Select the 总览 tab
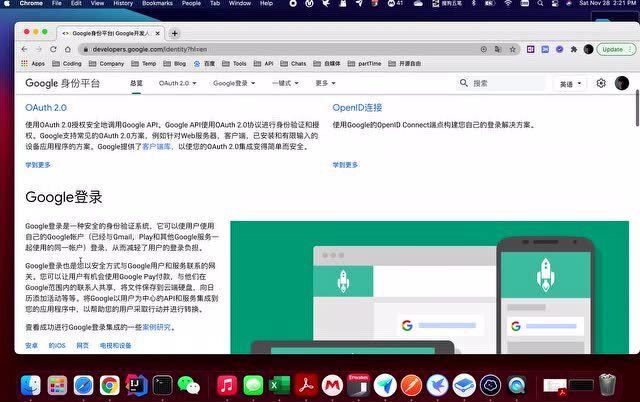Screen dimensions: 640x402 (136, 84)
